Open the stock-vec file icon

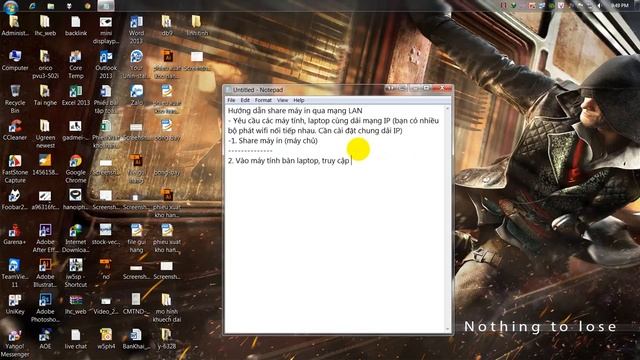(x=106, y=235)
